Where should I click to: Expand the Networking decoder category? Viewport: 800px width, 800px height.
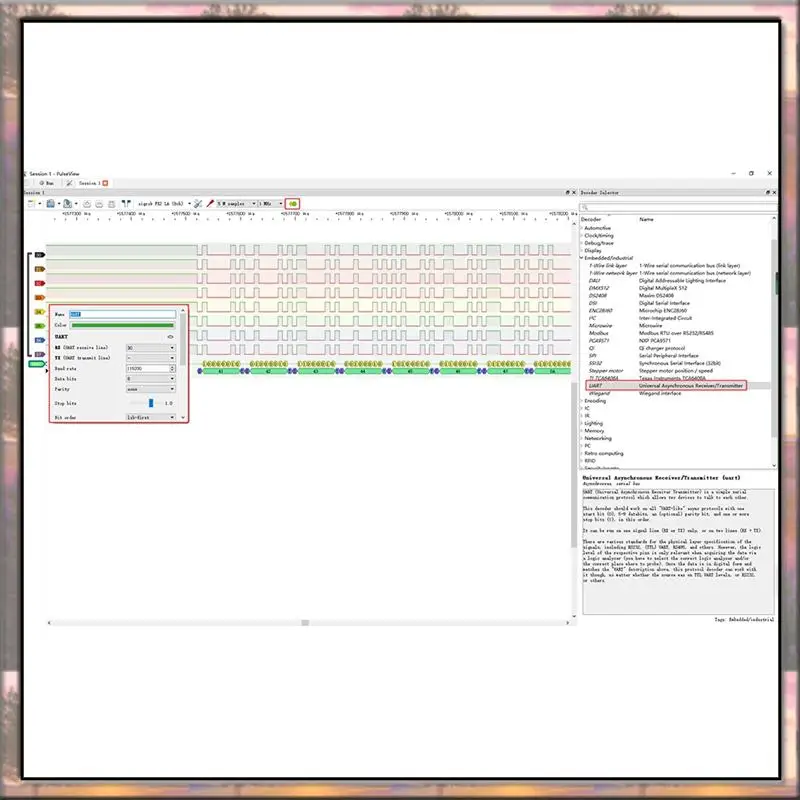[x=582, y=438]
